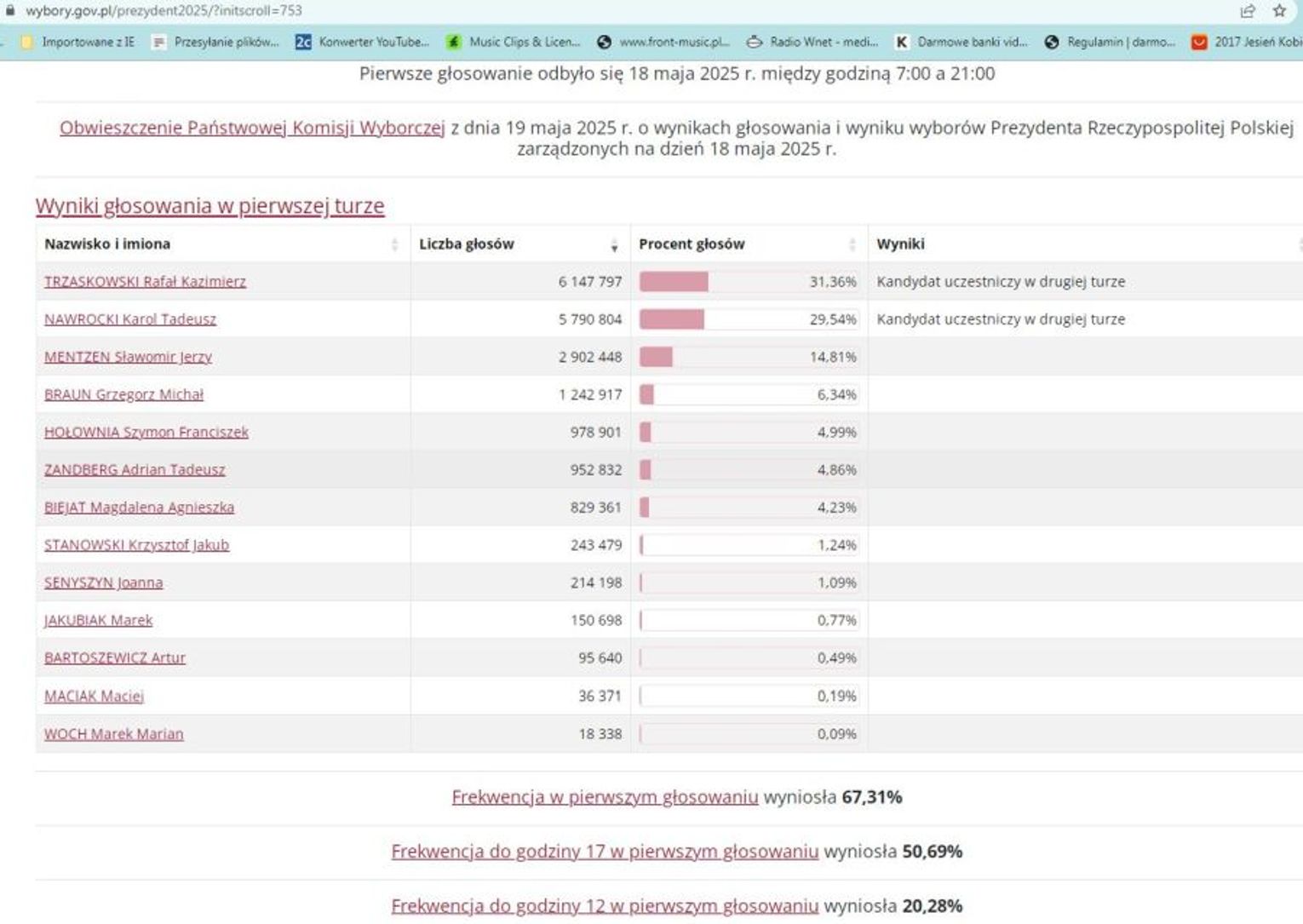1303x924 pixels.
Task: Click NAWROCKI Karol Tadeusz candidate link
Action: click(x=130, y=319)
